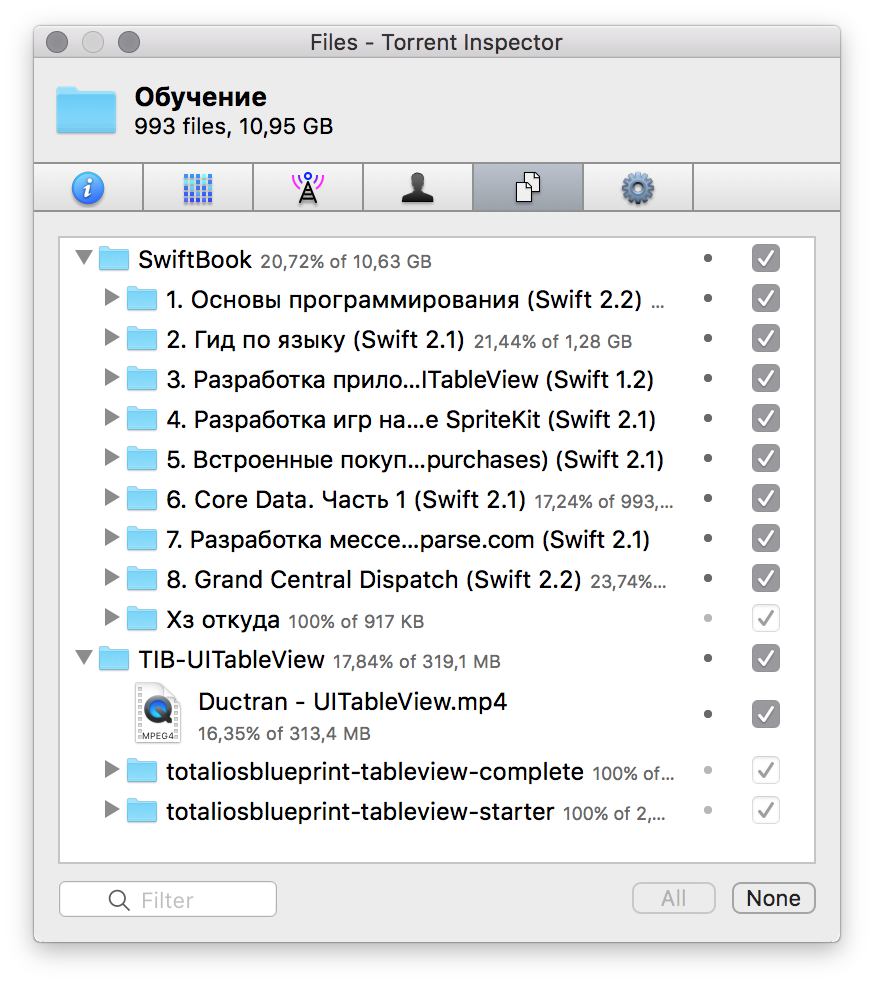Image resolution: width=874 pixels, height=984 pixels.
Task: Open the Options gear tab
Action: (637, 188)
